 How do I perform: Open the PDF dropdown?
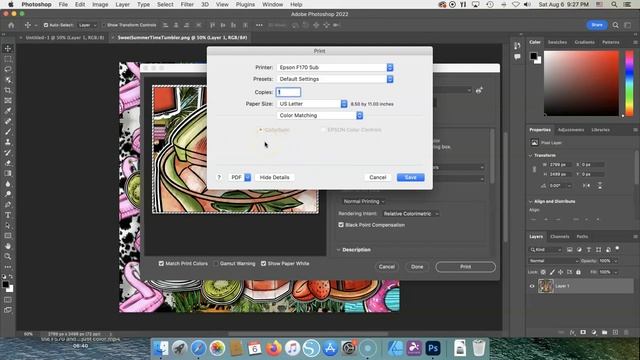pyautogui.click(x=240, y=178)
